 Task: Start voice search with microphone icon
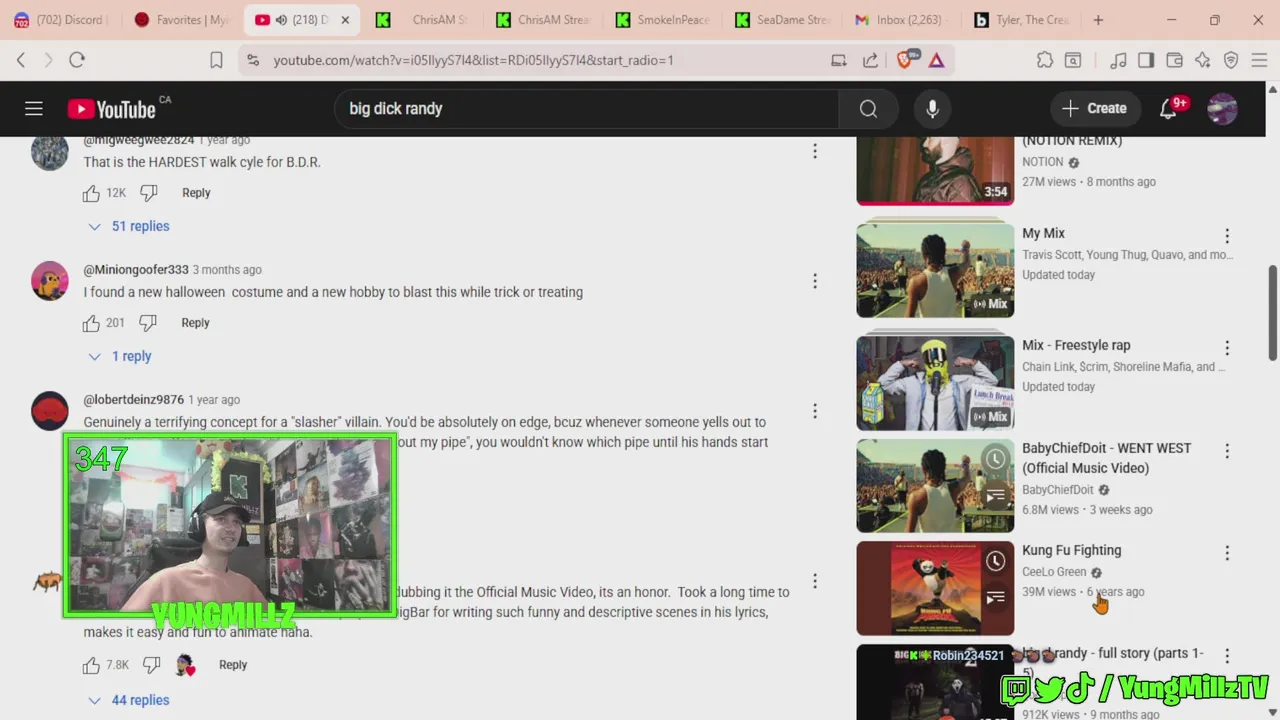932,109
